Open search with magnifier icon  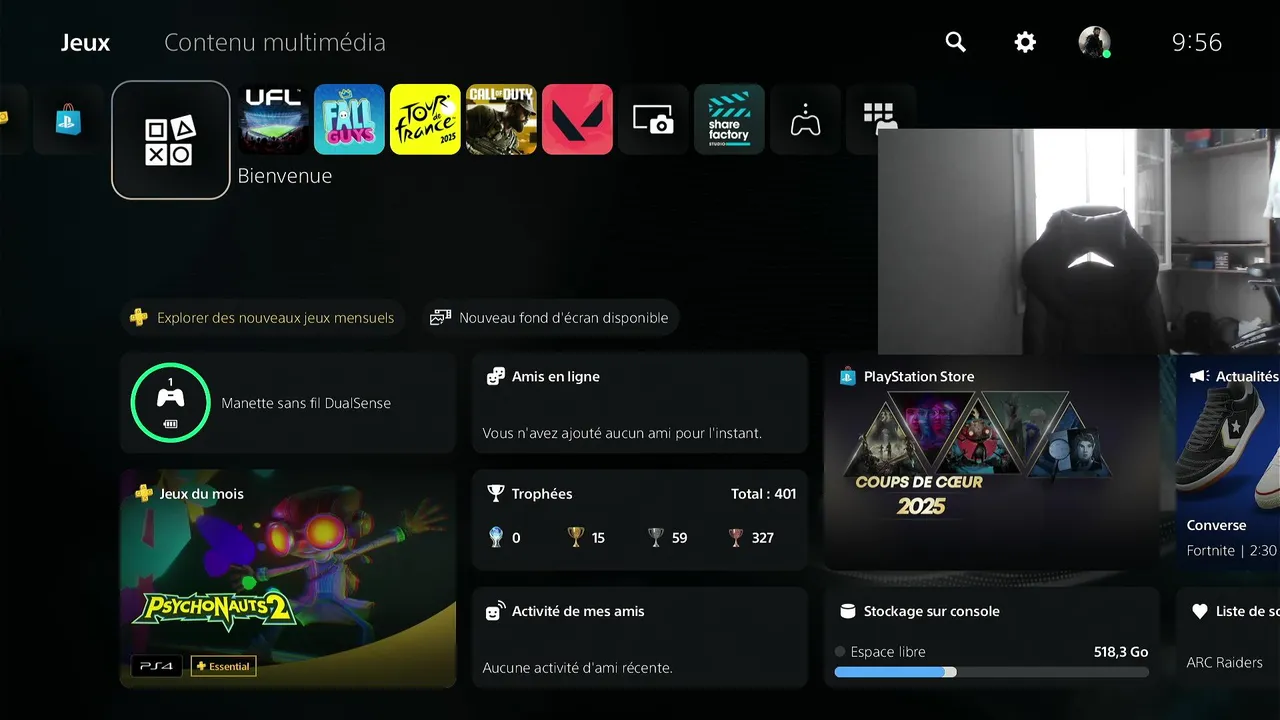(956, 42)
